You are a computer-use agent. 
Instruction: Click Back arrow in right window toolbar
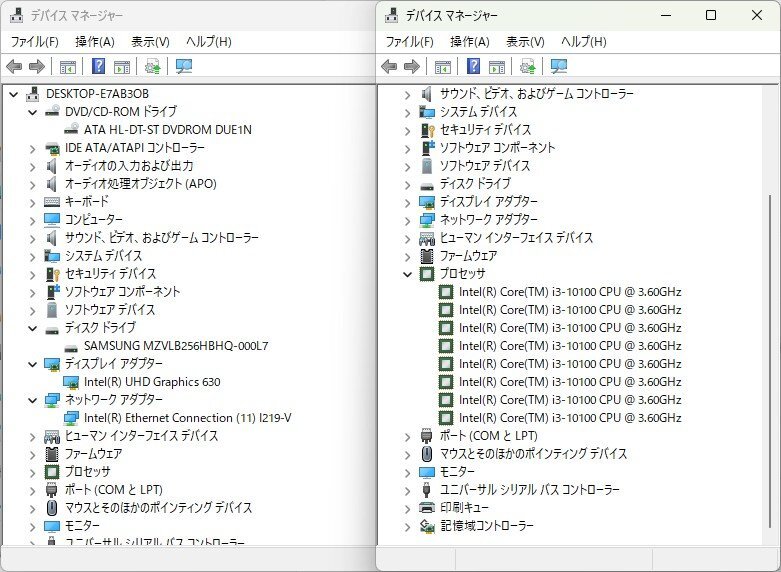[389, 66]
